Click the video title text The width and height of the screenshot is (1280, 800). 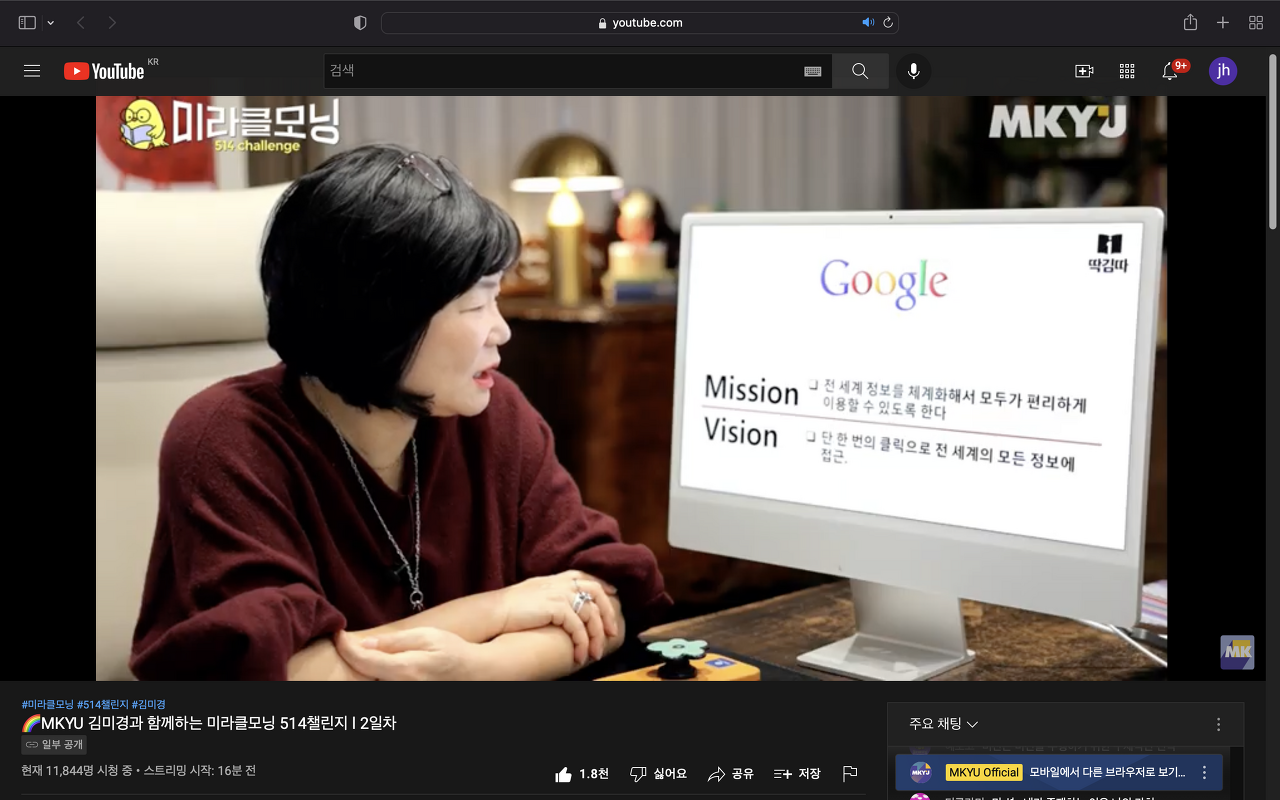pos(209,723)
